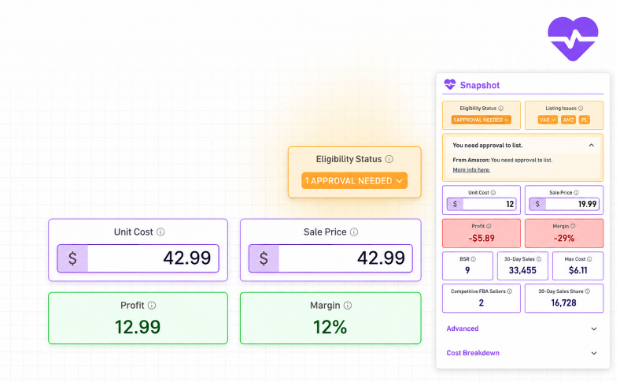The image size is (617, 382).
Task: Click the Margin value -29%
Action: (564, 238)
